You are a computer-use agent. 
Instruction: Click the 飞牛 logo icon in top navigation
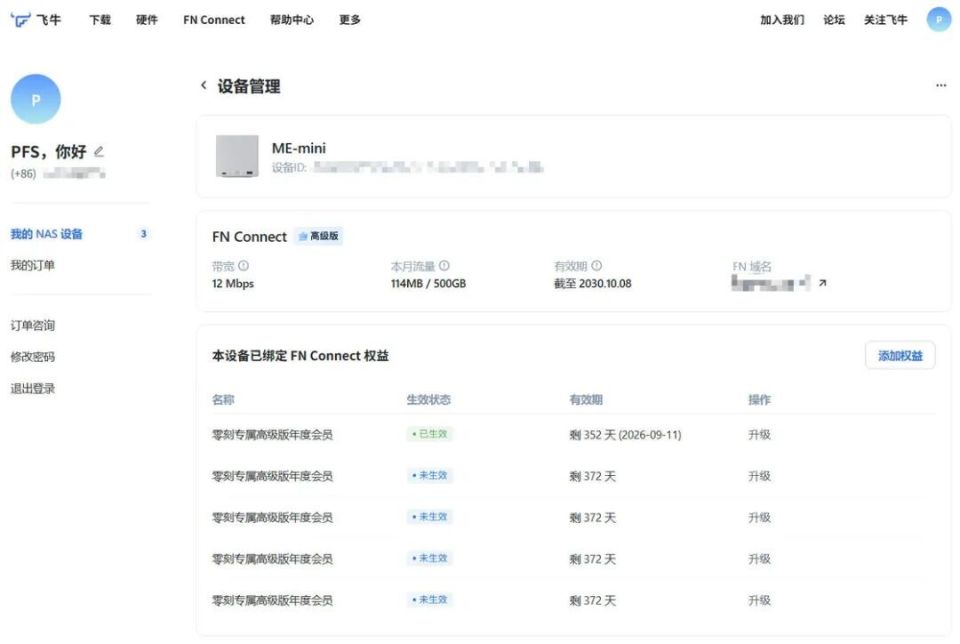(x=20, y=20)
